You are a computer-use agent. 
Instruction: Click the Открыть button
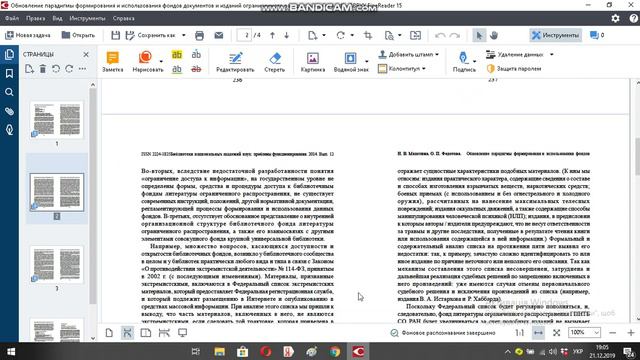click(x=78, y=36)
